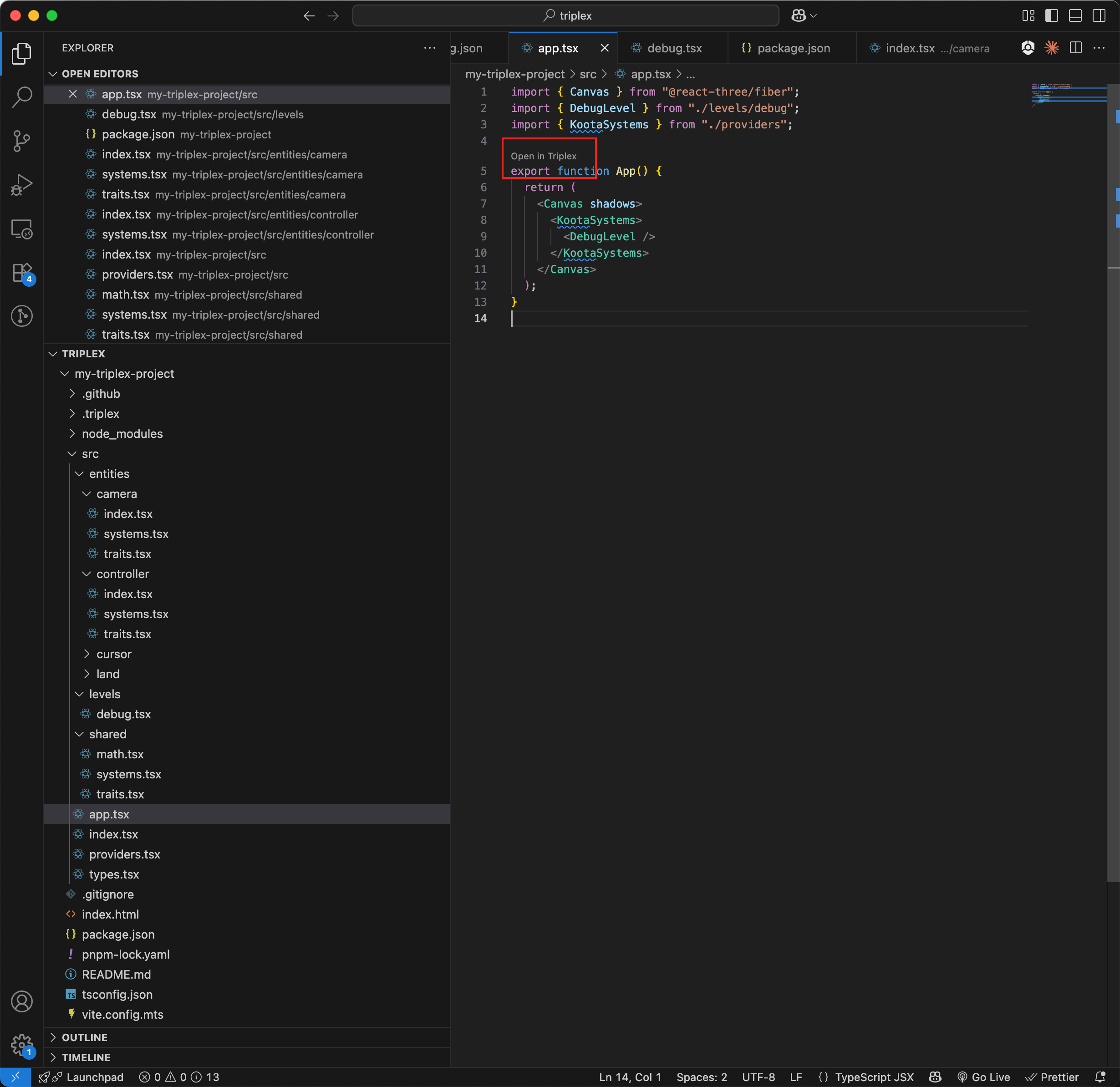1120x1087 pixels.
Task: Open Customize Layout icon
Action: pos(1028,16)
